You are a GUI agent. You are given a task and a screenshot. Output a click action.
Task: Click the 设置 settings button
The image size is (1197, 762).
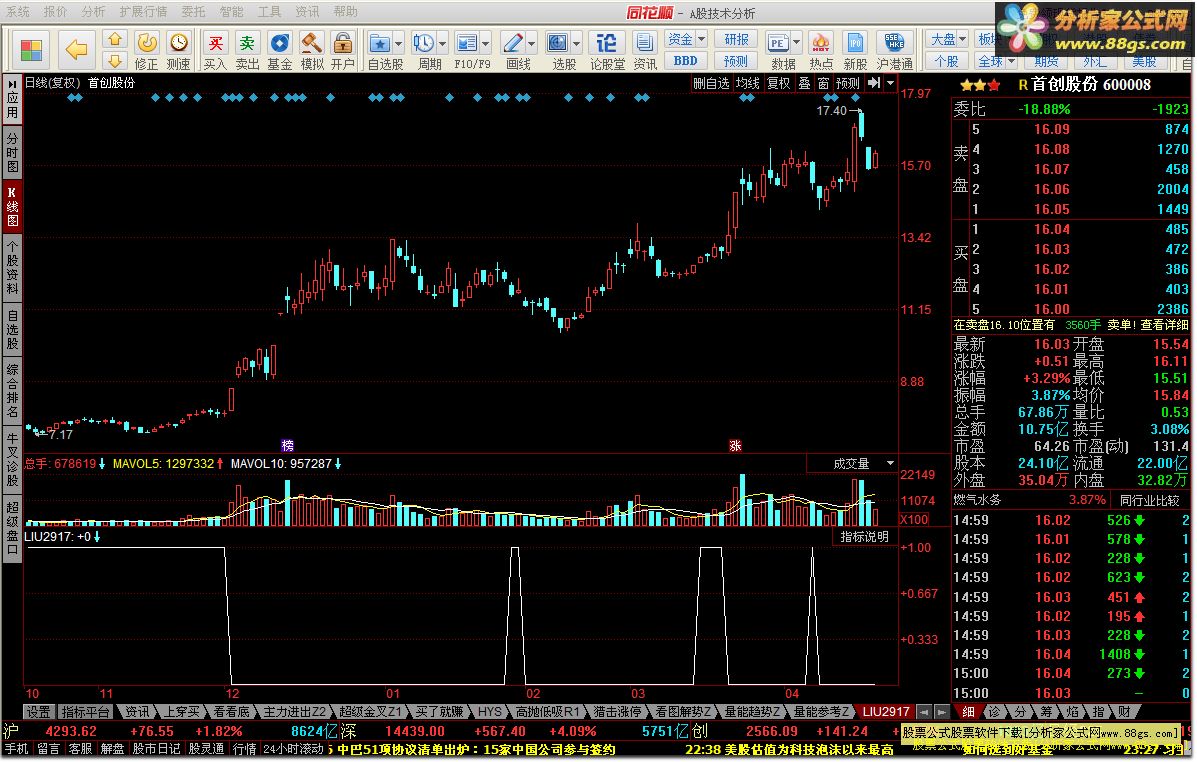tap(39, 712)
